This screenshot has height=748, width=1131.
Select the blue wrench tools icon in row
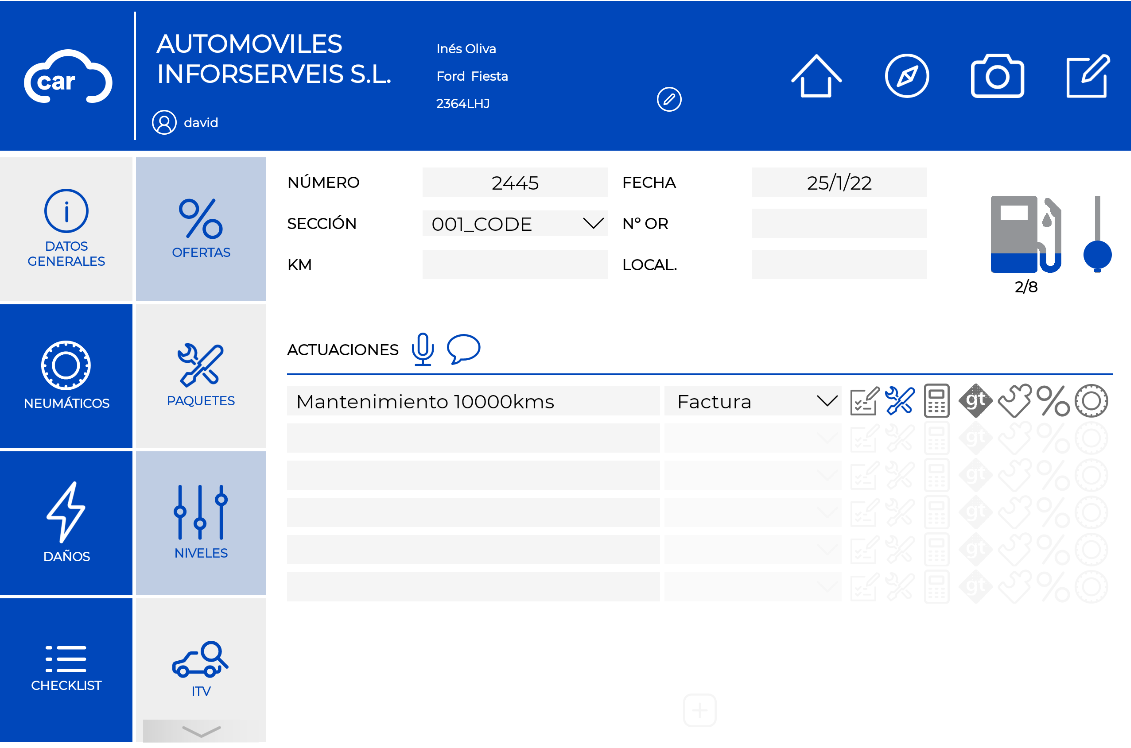899,401
